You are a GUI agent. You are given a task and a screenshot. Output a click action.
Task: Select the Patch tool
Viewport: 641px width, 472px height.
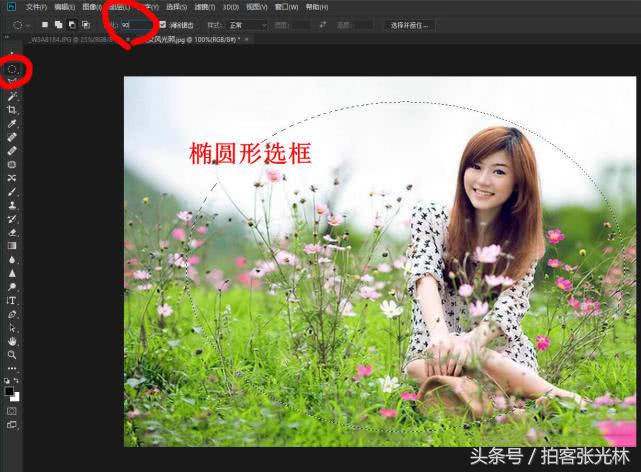12,164
